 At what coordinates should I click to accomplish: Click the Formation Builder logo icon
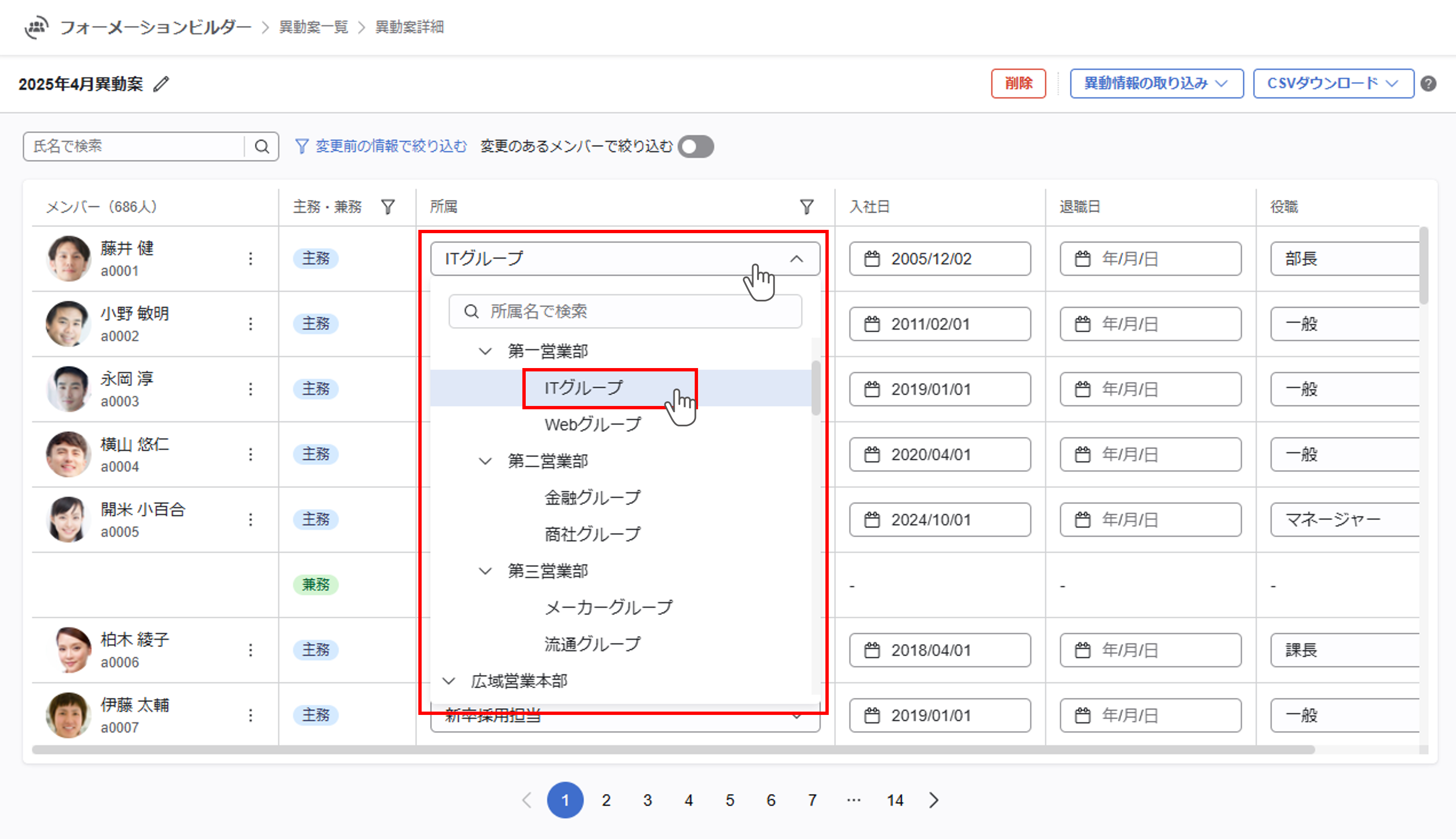pyautogui.click(x=36, y=27)
